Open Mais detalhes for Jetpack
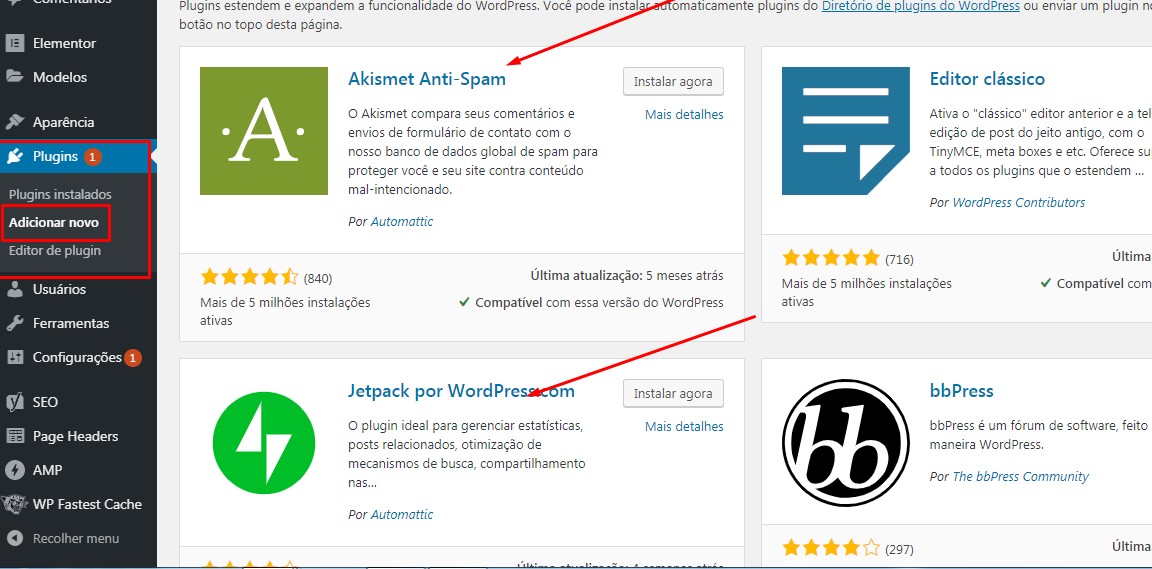The width and height of the screenshot is (1152, 569). click(x=684, y=426)
